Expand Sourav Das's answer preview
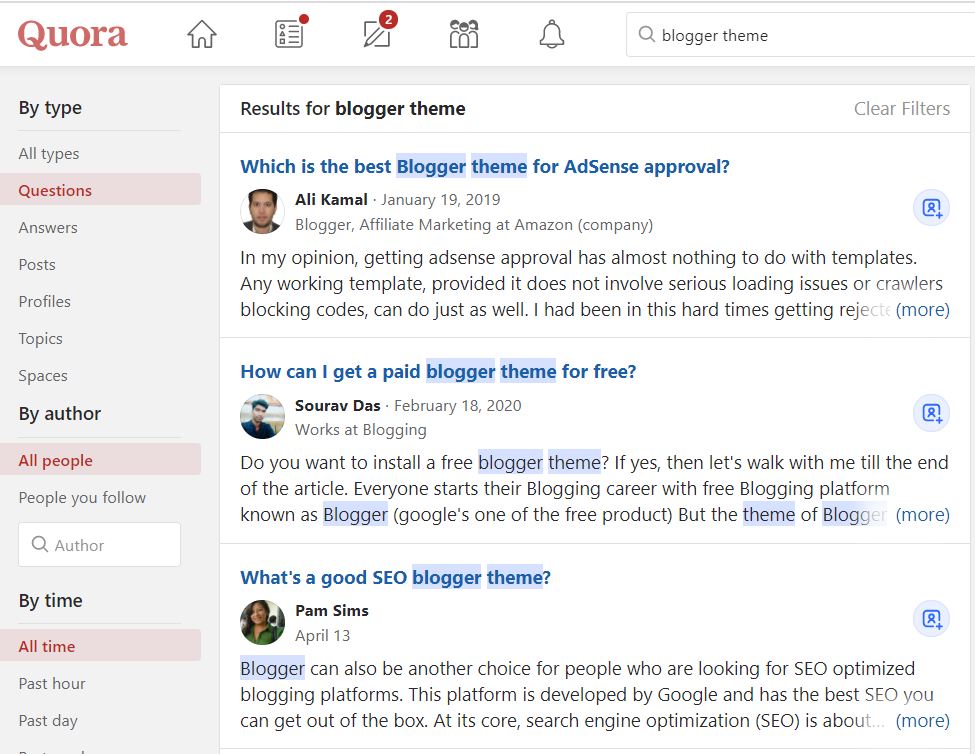The image size is (975, 754). tap(923, 514)
